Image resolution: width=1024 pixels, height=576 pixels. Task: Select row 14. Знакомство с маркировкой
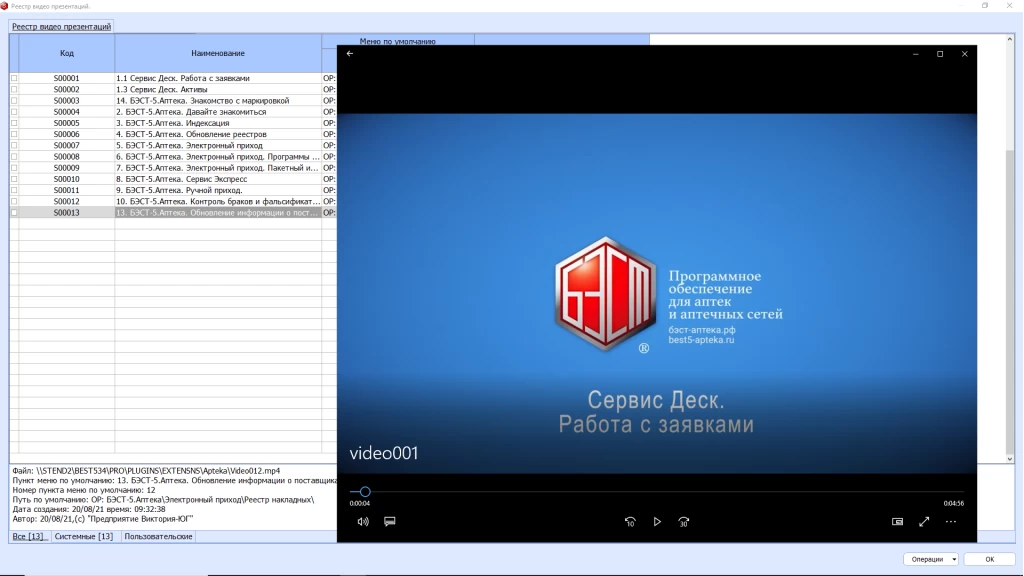tap(218, 101)
